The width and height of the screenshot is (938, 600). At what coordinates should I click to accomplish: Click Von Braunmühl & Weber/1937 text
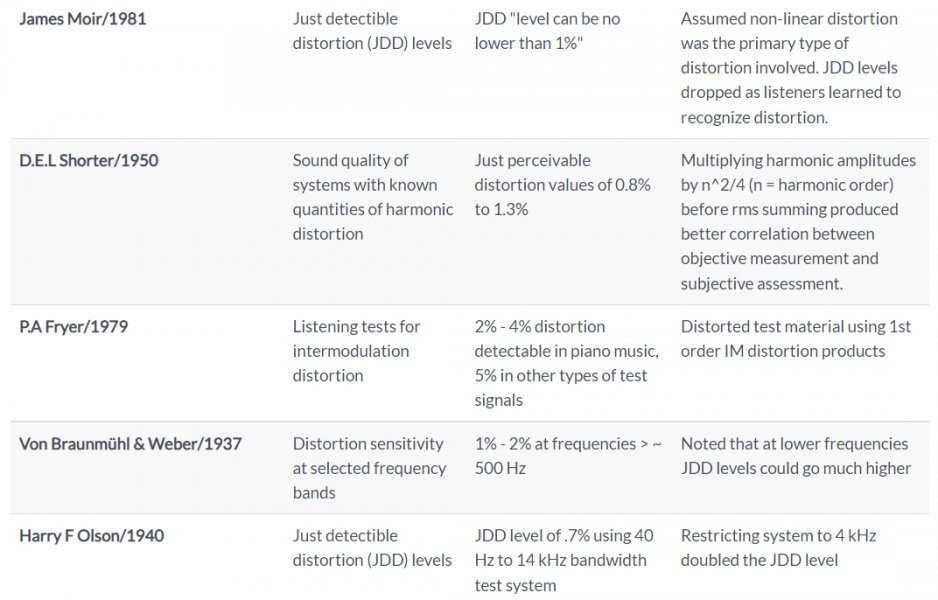130,444
